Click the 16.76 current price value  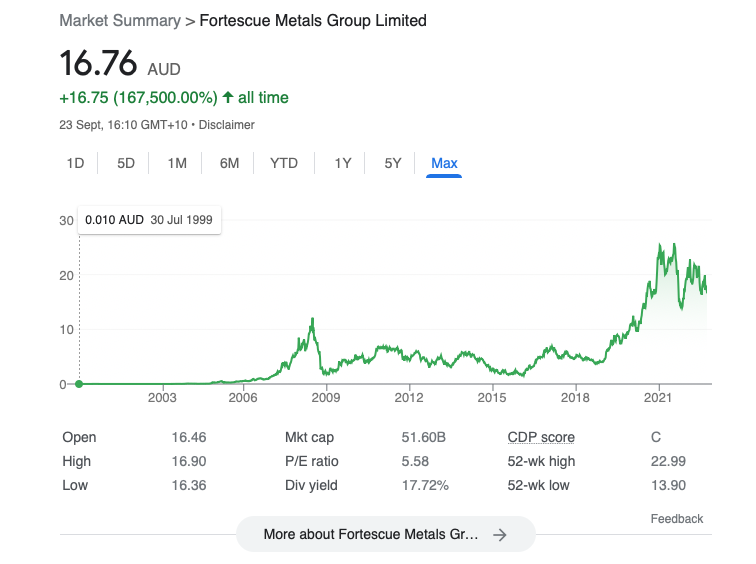coord(98,63)
